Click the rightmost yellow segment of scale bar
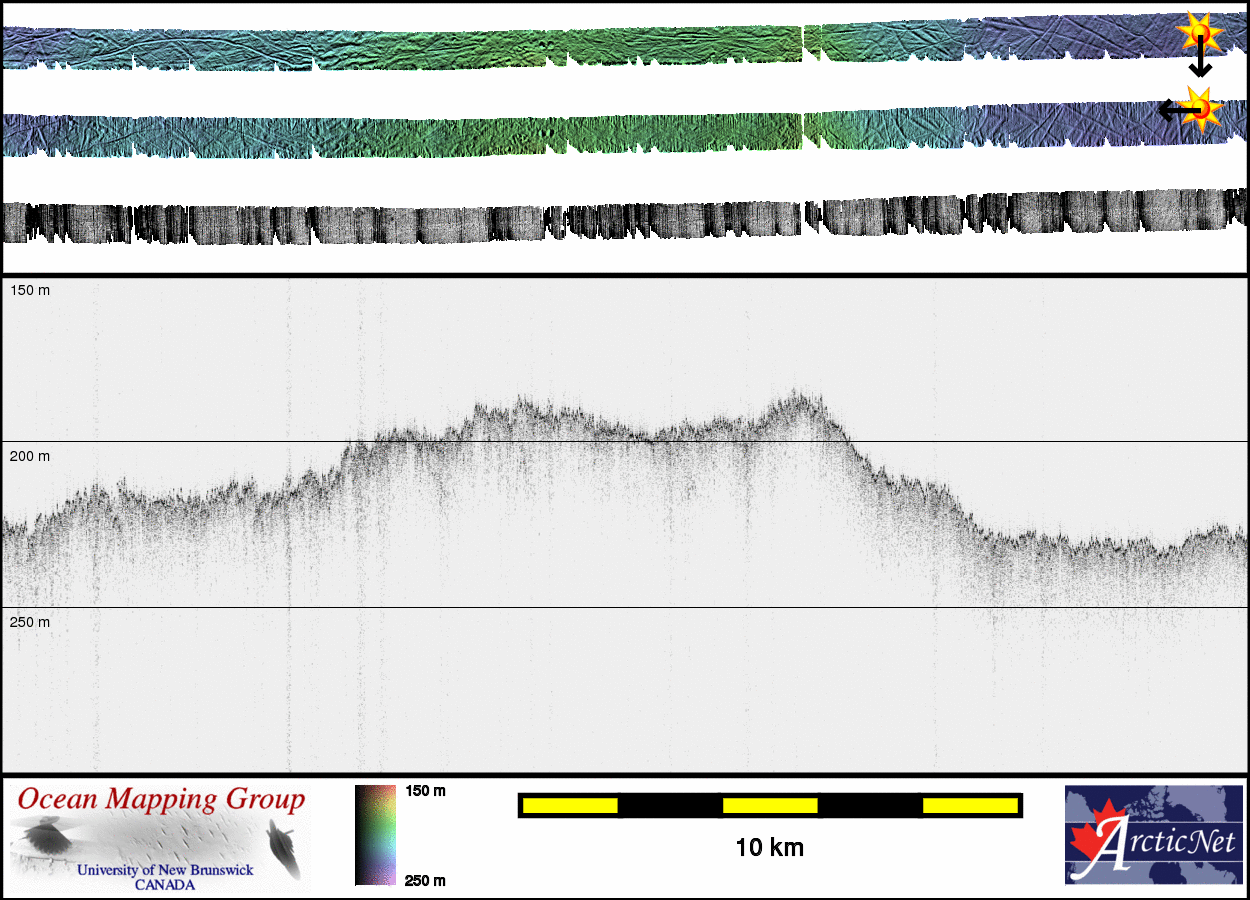Viewport: 1250px width, 900px height. click(x=969, y=805)
